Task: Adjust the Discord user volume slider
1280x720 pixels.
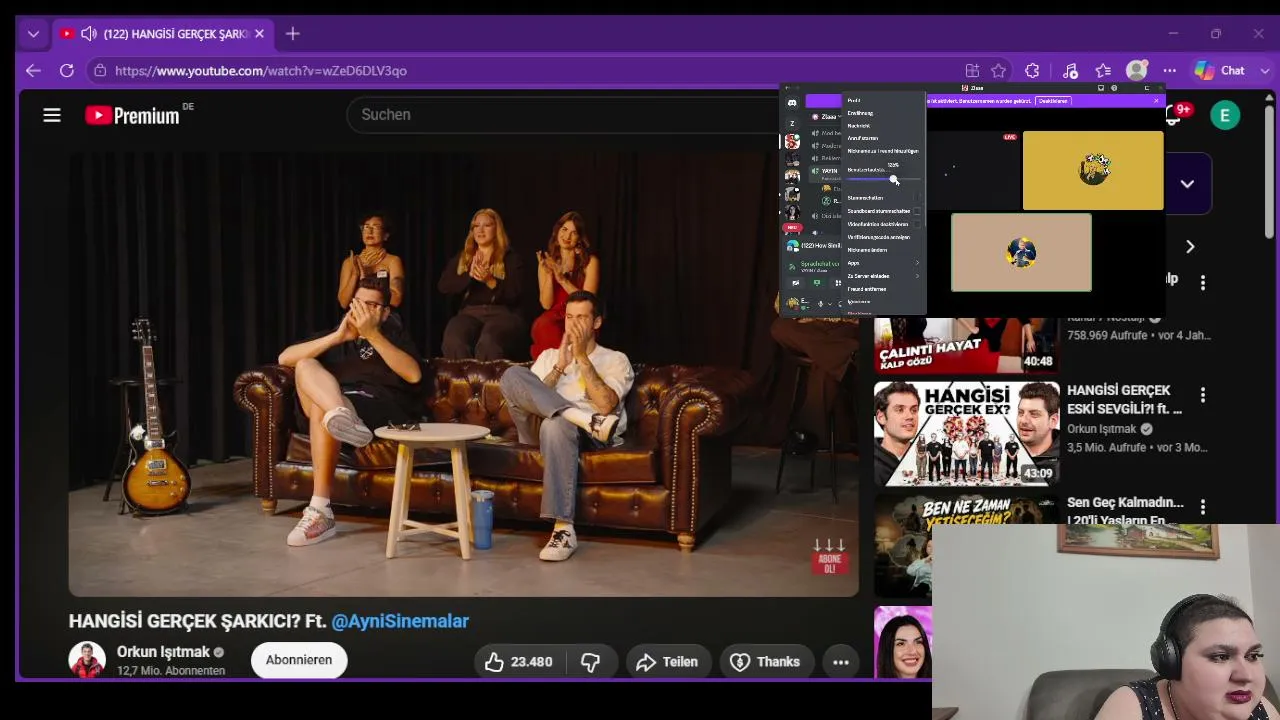Action: point(884,179)
